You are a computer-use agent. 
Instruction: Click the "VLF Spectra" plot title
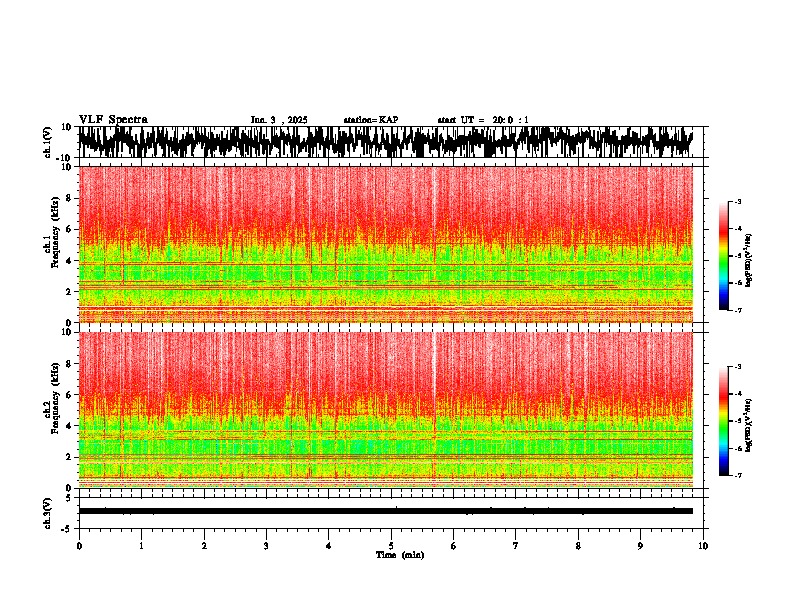(113, 120)
